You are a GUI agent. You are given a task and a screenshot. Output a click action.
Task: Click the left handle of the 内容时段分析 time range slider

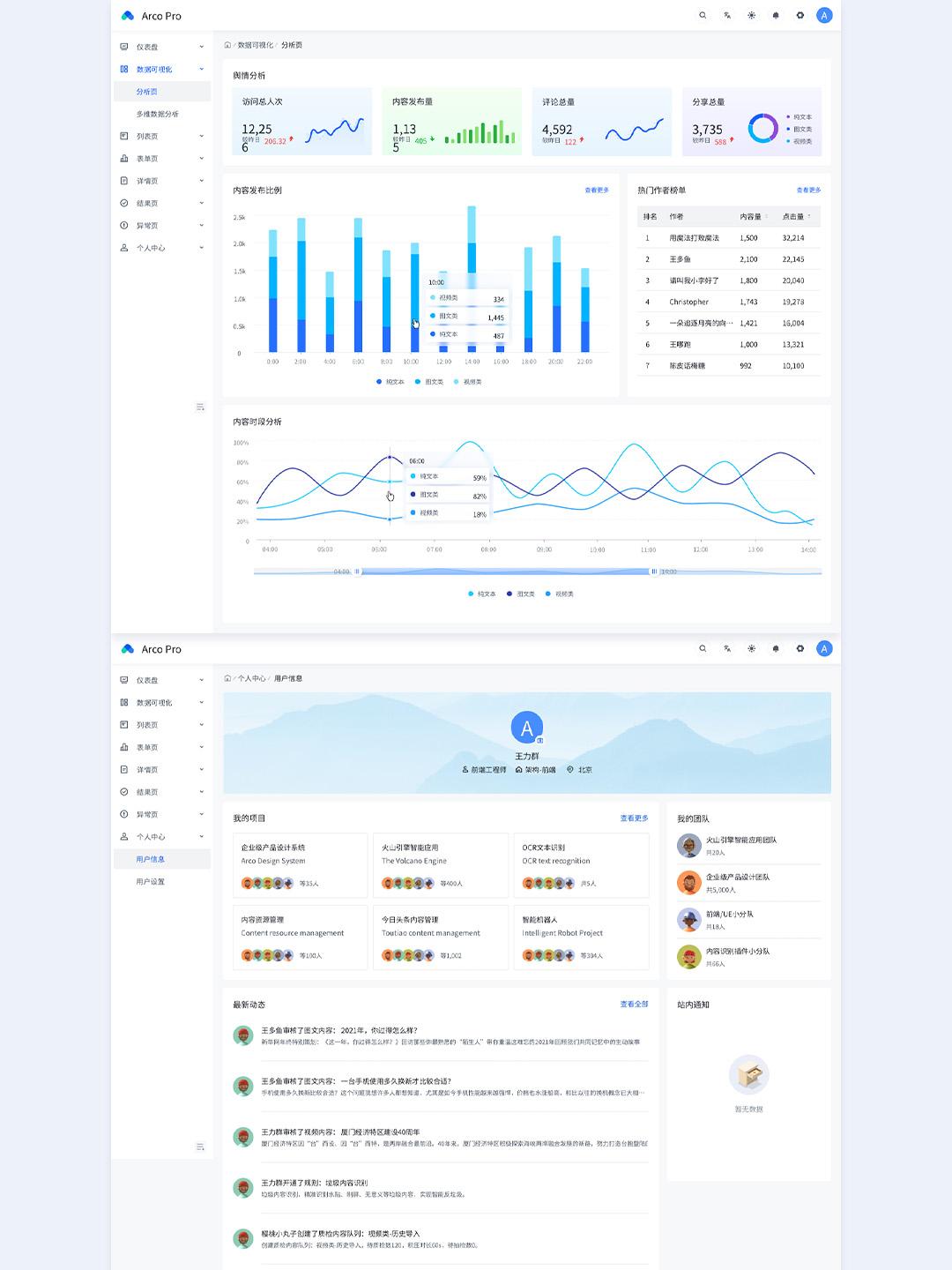tap(357, 572)
